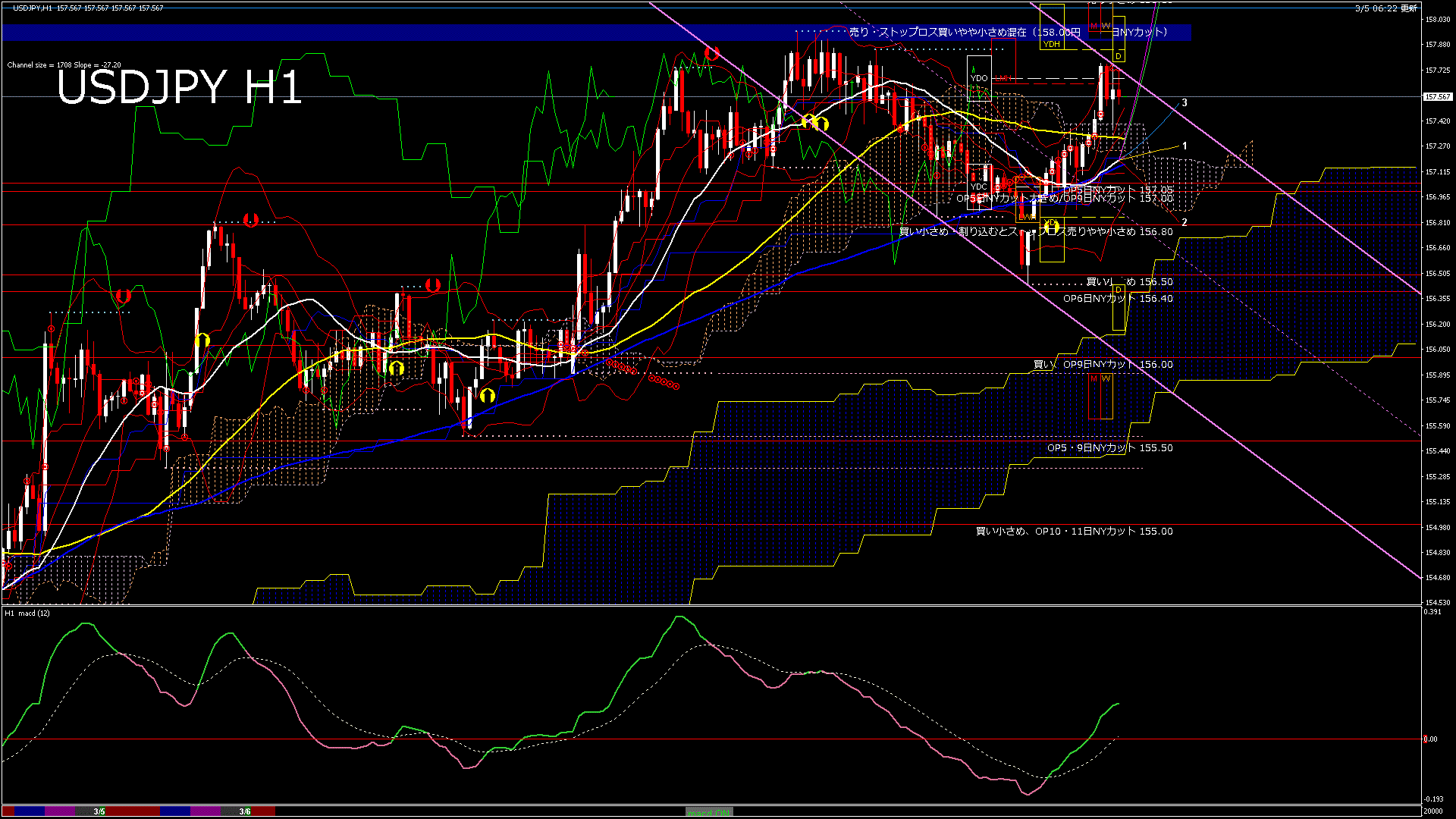Click projection line label 3
The image size is (1456, 819).
coord(1185,102)
